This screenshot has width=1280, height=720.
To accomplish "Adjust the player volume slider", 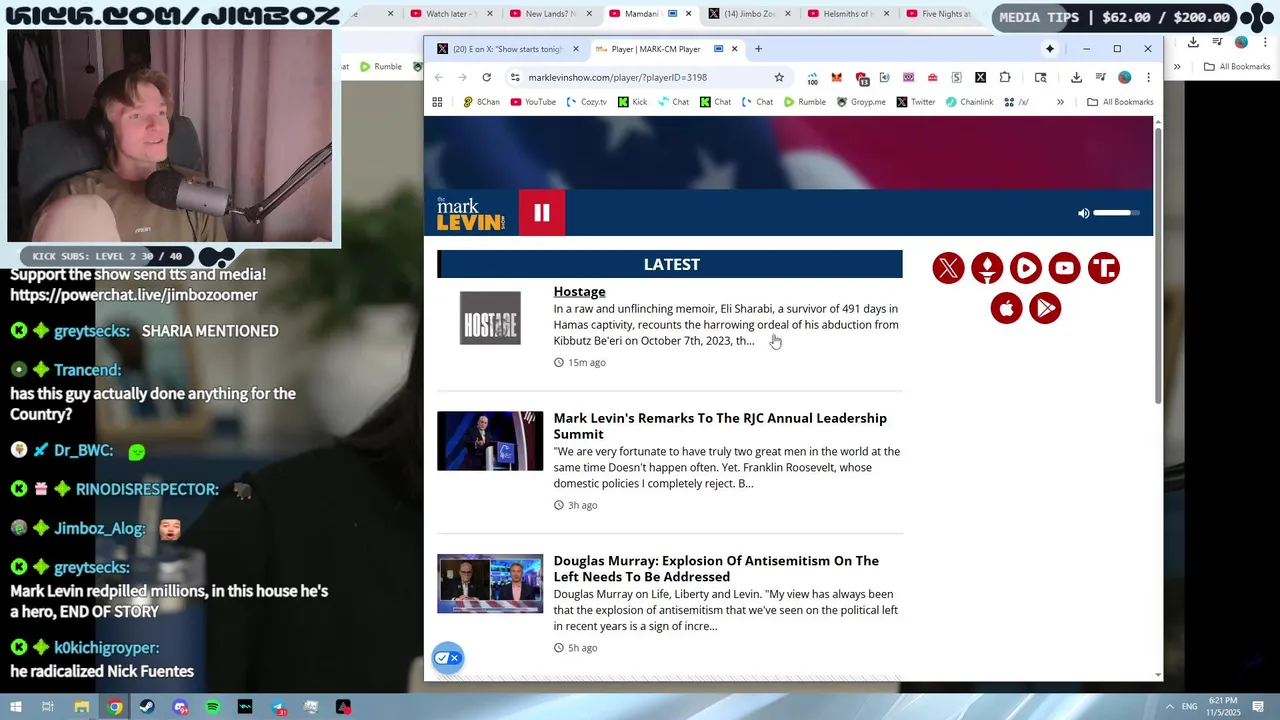I will 1116,213.
